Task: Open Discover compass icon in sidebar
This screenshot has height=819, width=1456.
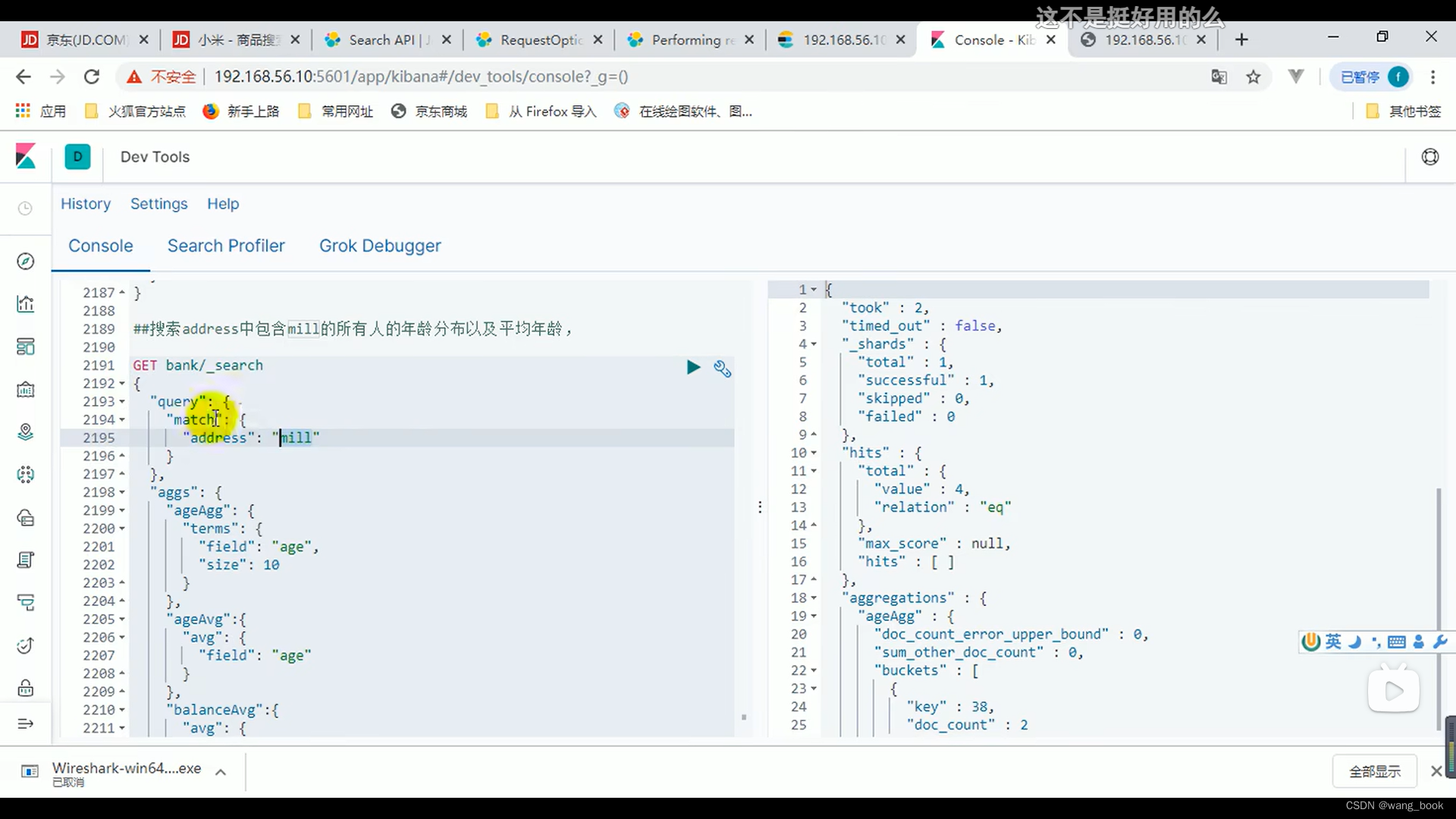Action: pyautogui.click(x=25, y=261)
